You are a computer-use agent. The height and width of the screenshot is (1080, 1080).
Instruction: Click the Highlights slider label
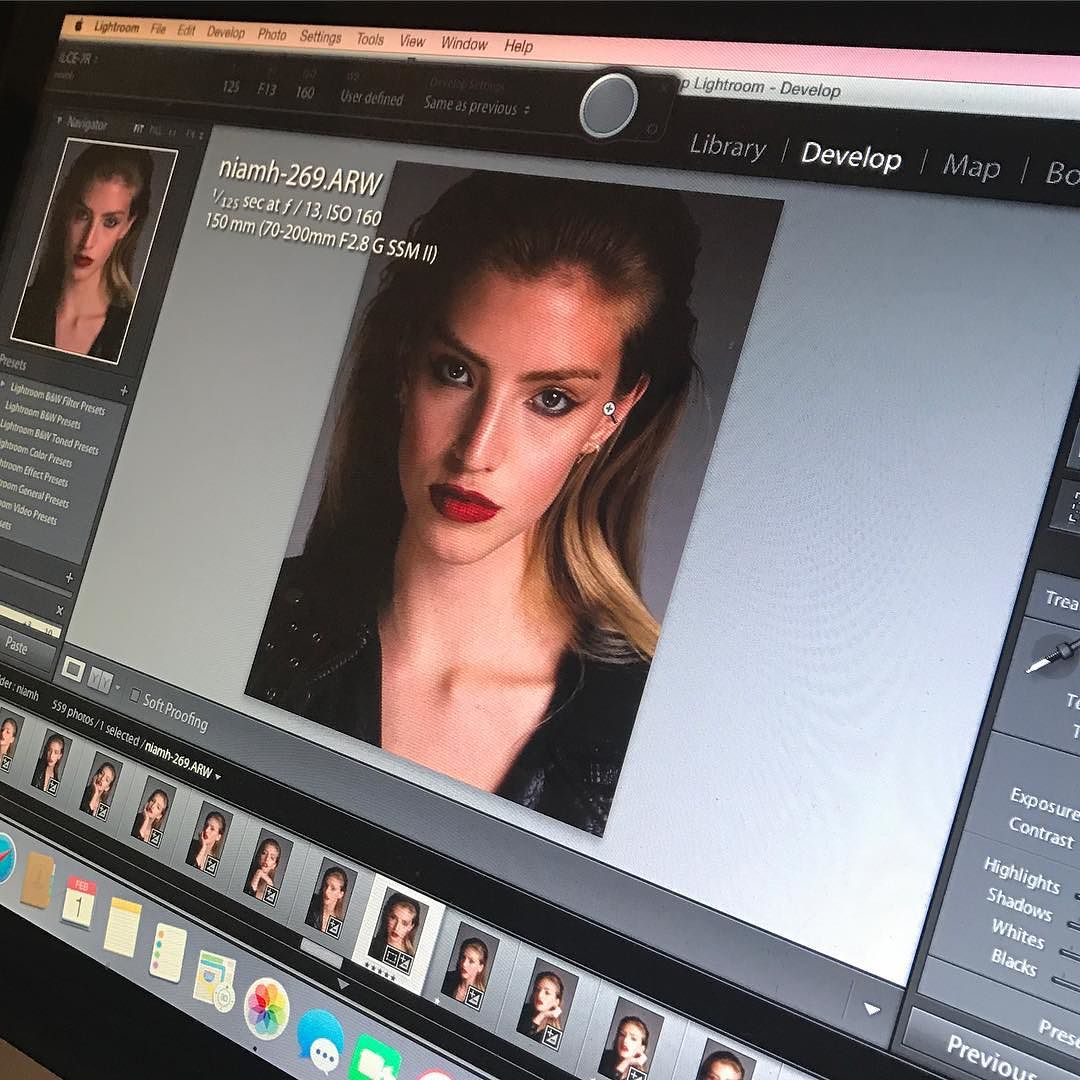1021,873
